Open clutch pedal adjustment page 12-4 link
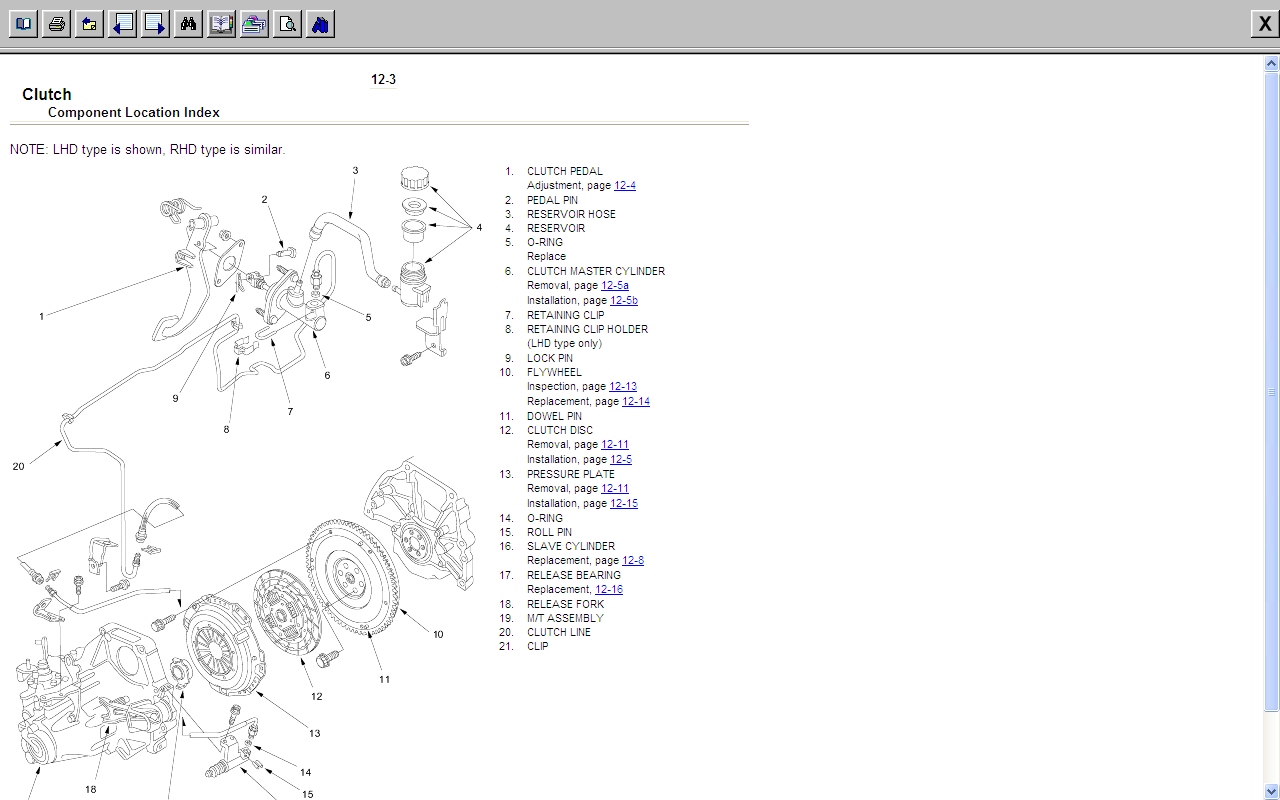Image resolution: width=1280 pixels, height=800 pixels. 624,186
